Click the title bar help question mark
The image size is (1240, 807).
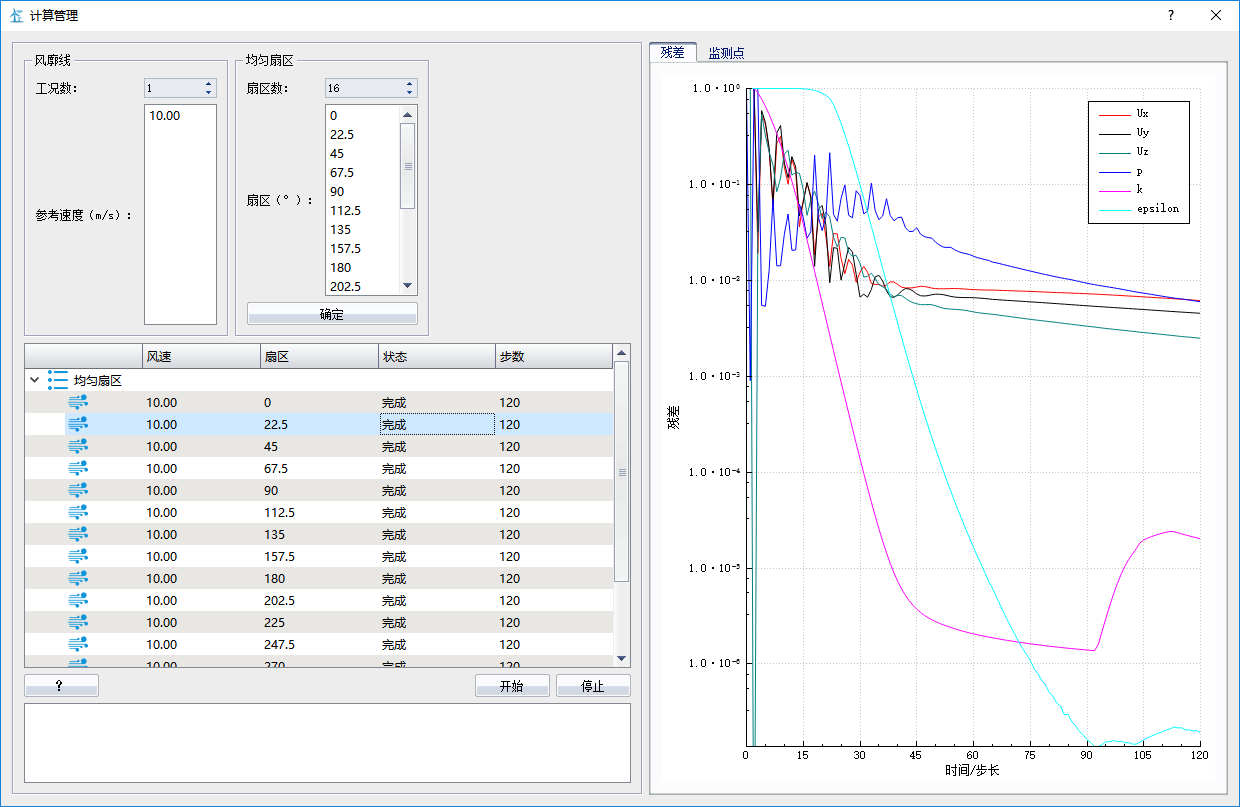pos(1171,15)
